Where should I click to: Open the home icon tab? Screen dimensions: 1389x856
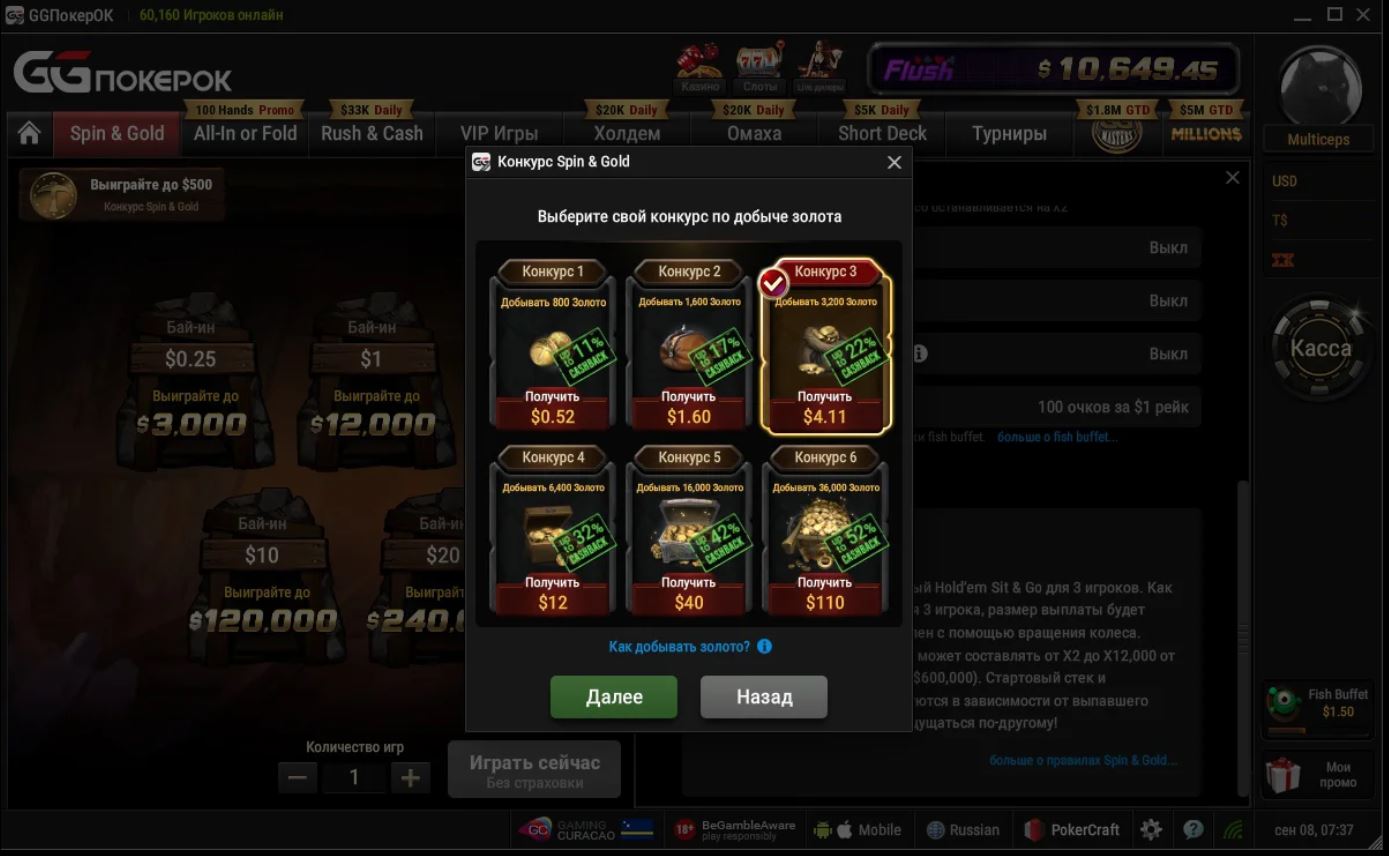pos(29,133)
